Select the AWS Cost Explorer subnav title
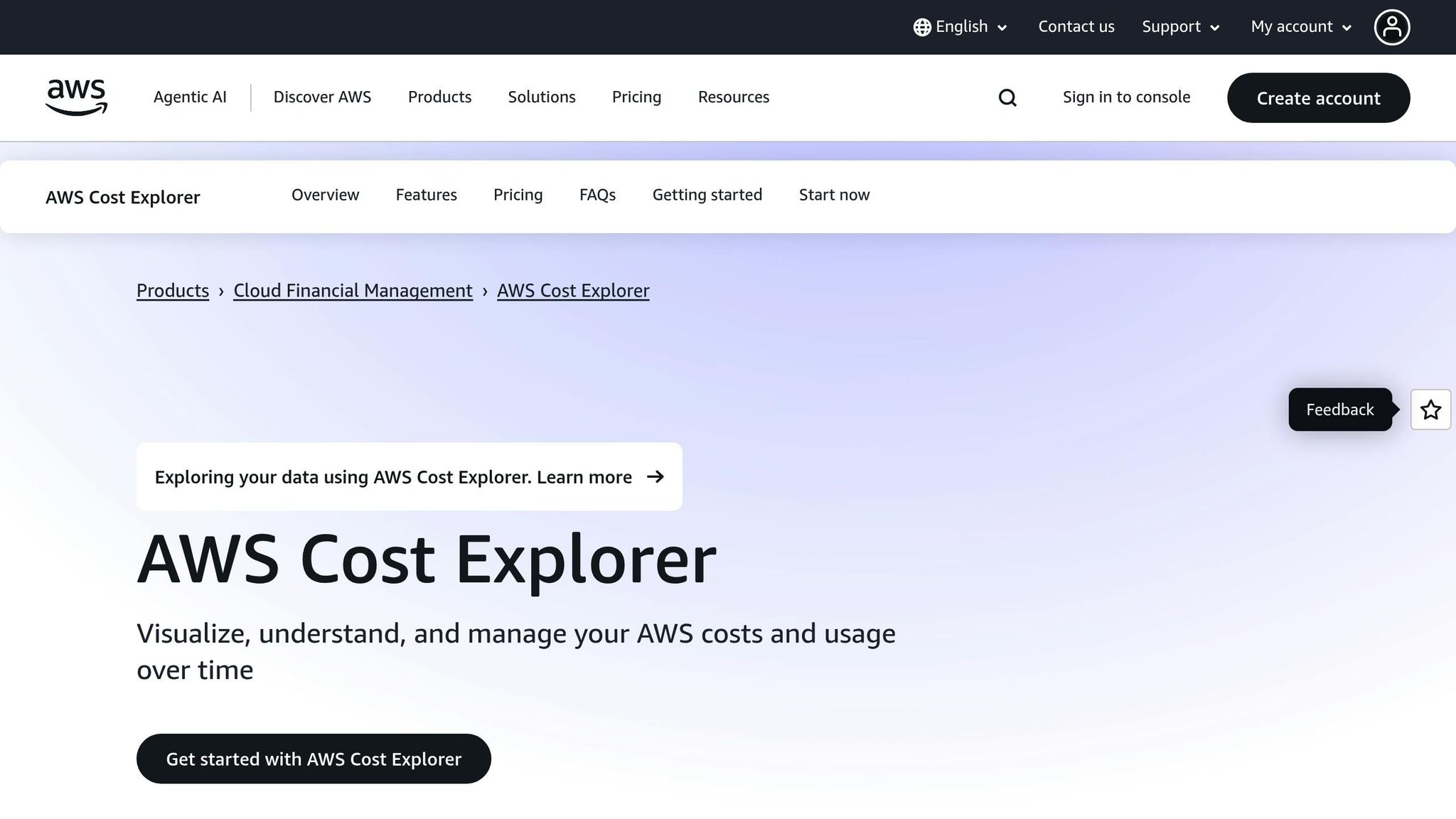This screenshot has height=819, width=1456. point(123,197)
